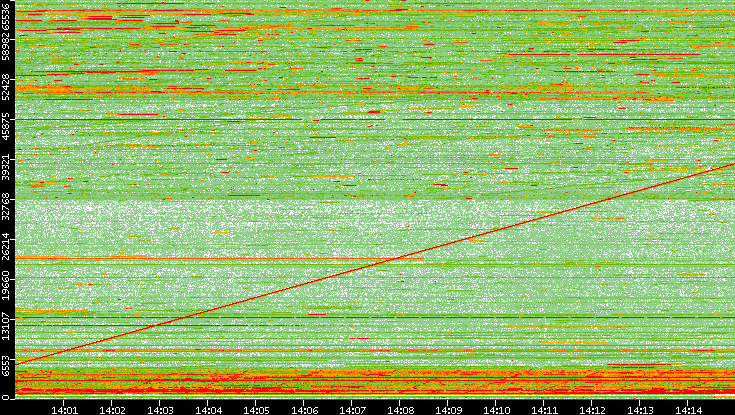Click the 58982 y-axis label
The image size is (735, 415).
coord(6,46)
